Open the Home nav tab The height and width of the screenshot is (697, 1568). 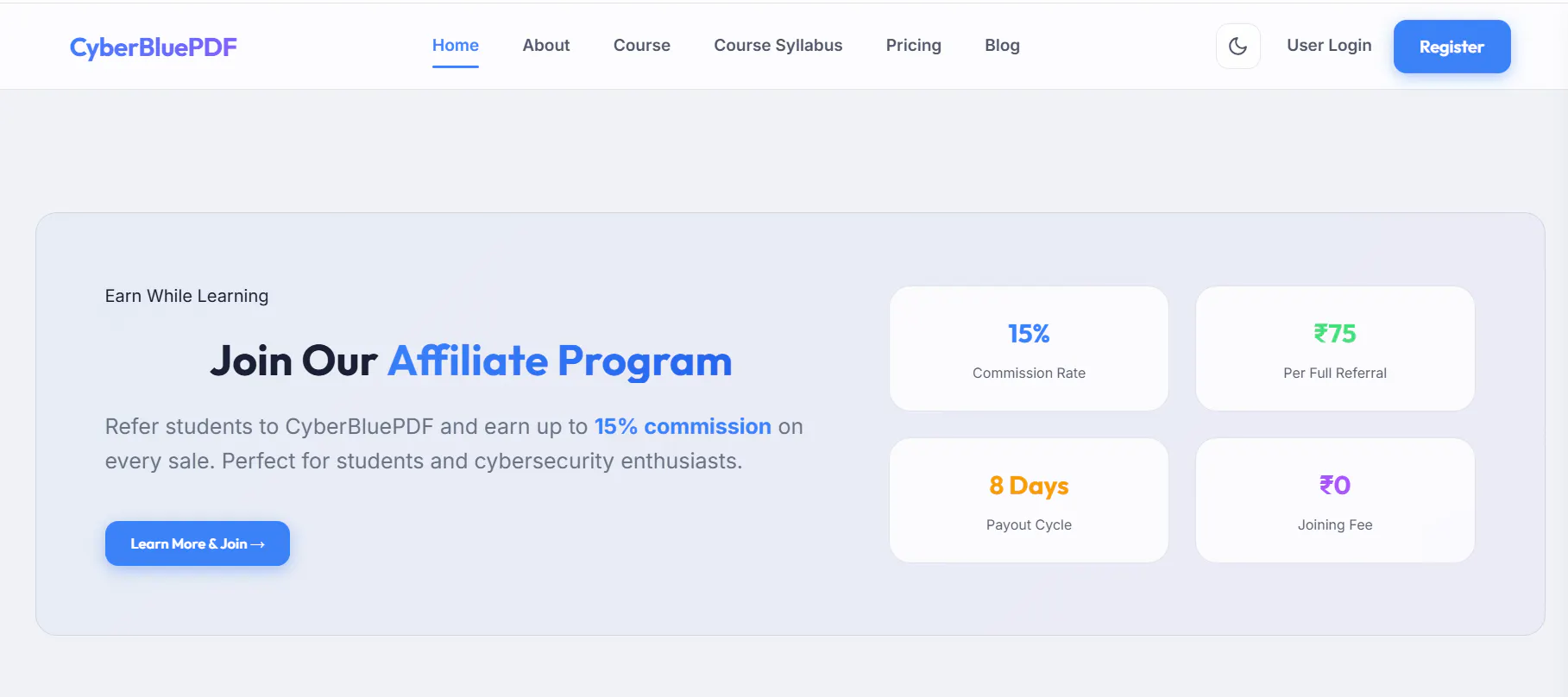pos(456,46)
